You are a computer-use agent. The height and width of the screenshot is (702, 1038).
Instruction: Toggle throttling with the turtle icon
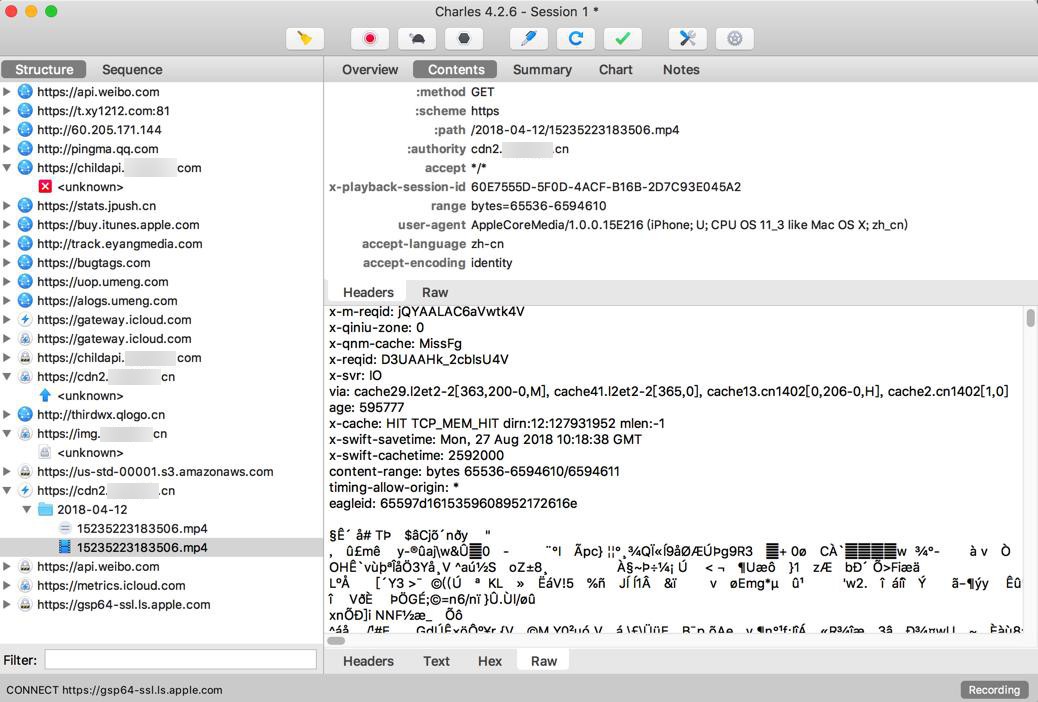point(417,39)
